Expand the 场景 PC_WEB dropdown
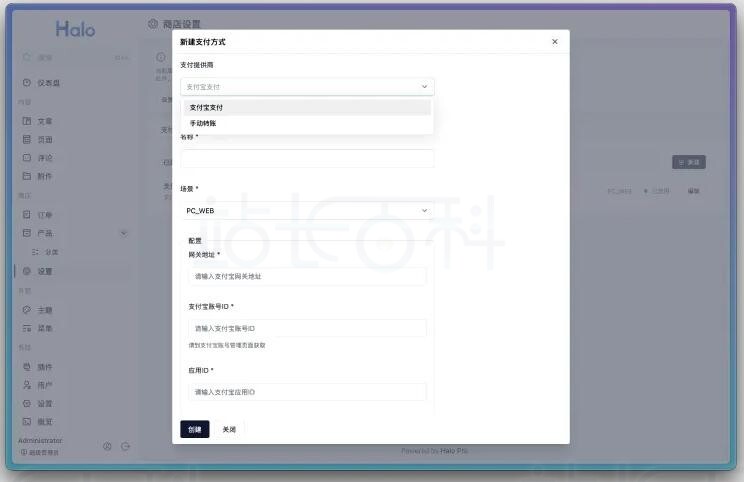The height and width of the screenshot is (482, 744). tap(307, 211)
